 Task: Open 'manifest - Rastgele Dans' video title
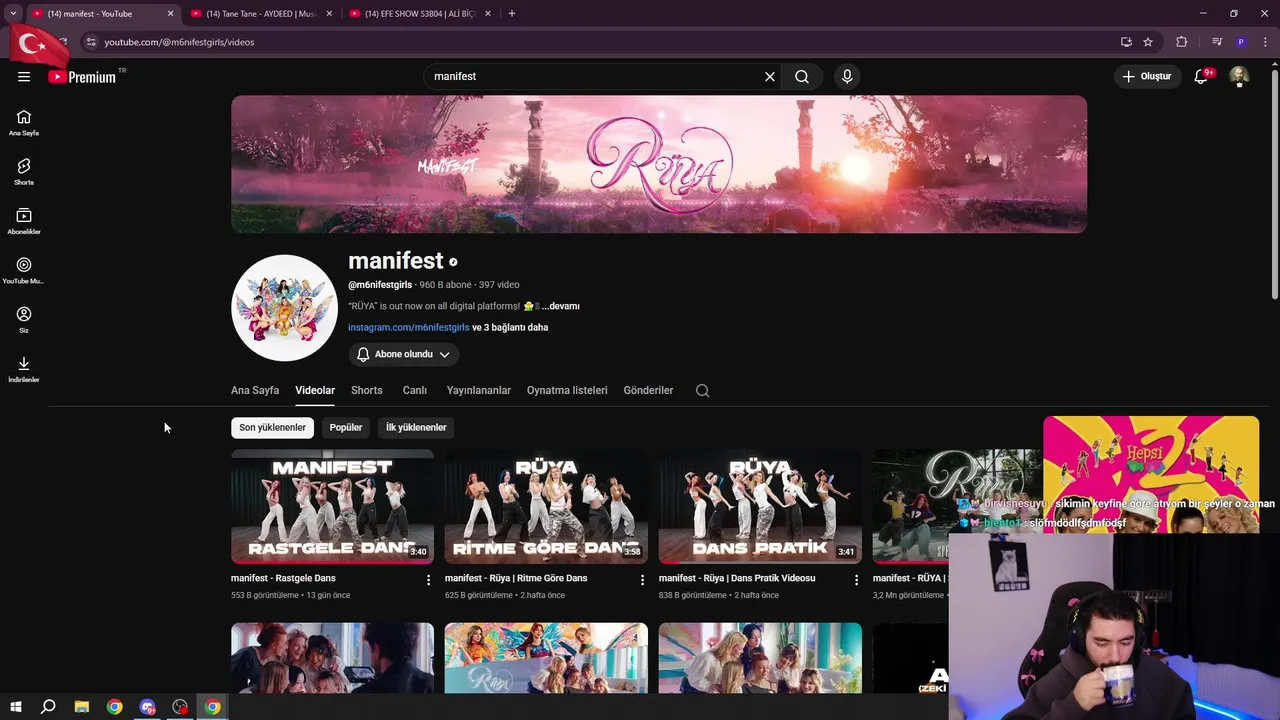(283, 579)
